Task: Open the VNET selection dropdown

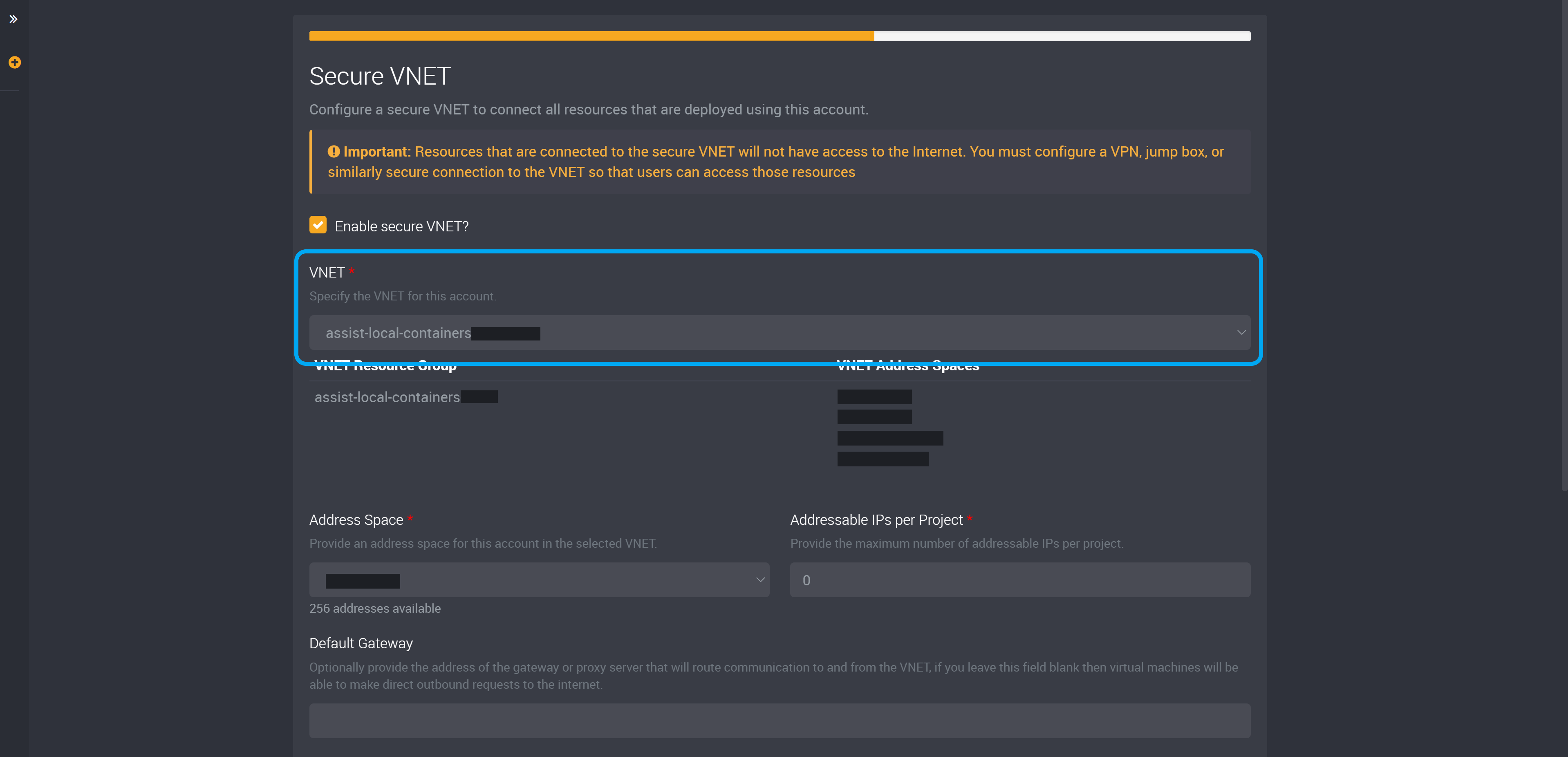Action: pos(779,332)
